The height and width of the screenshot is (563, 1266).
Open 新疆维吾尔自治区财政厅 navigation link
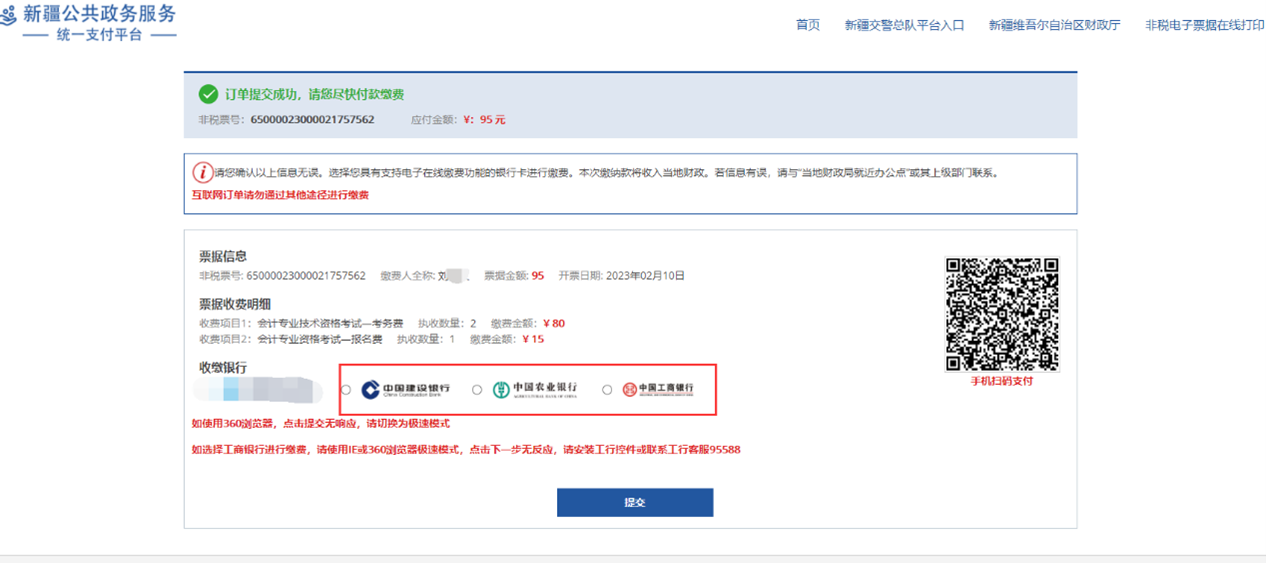(x=1054, y=25)
